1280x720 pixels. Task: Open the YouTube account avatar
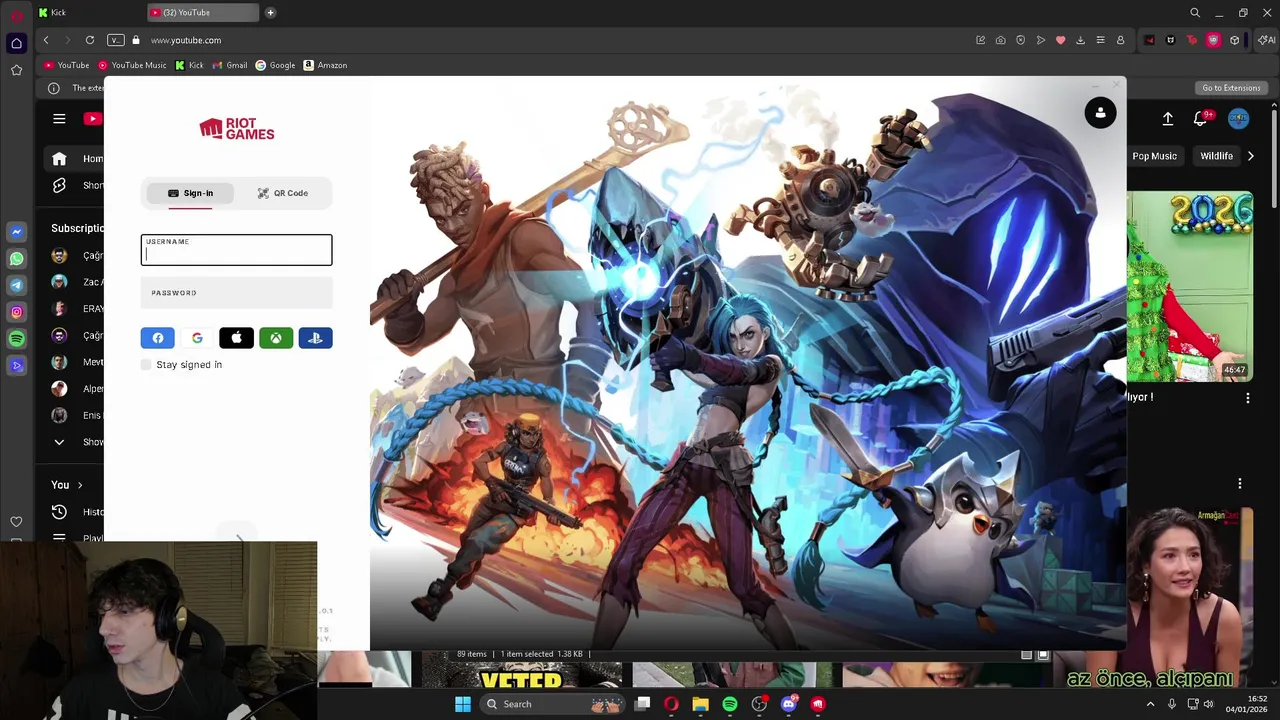(1239, 119)
